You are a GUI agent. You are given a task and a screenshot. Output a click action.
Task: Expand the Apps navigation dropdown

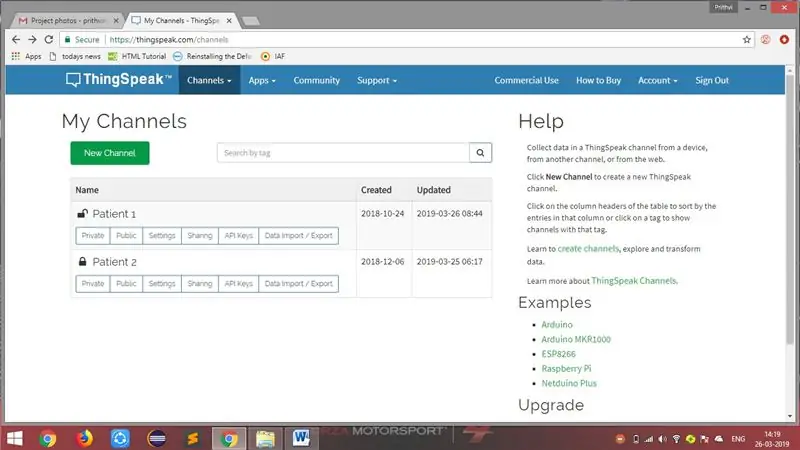click(262, 80)
